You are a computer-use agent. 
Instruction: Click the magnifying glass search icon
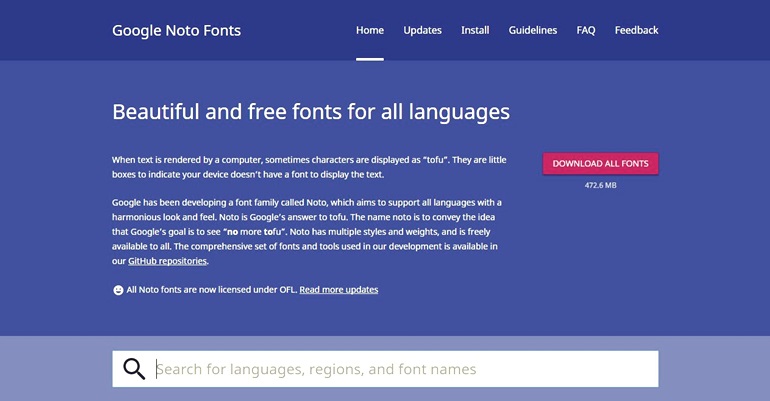(134, 369)
